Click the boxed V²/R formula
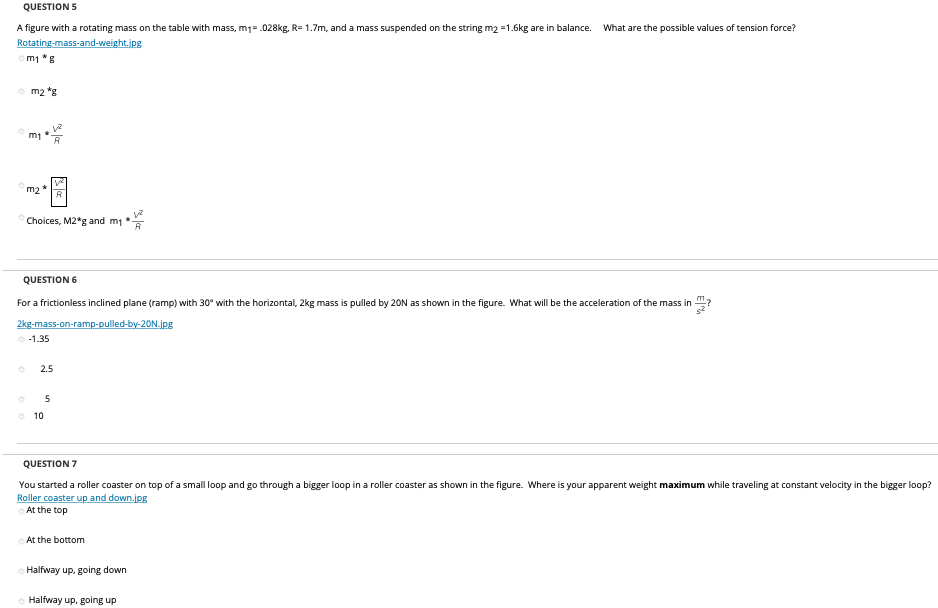The width and height of the screenshot is (938, 608). tap(59, 191)
